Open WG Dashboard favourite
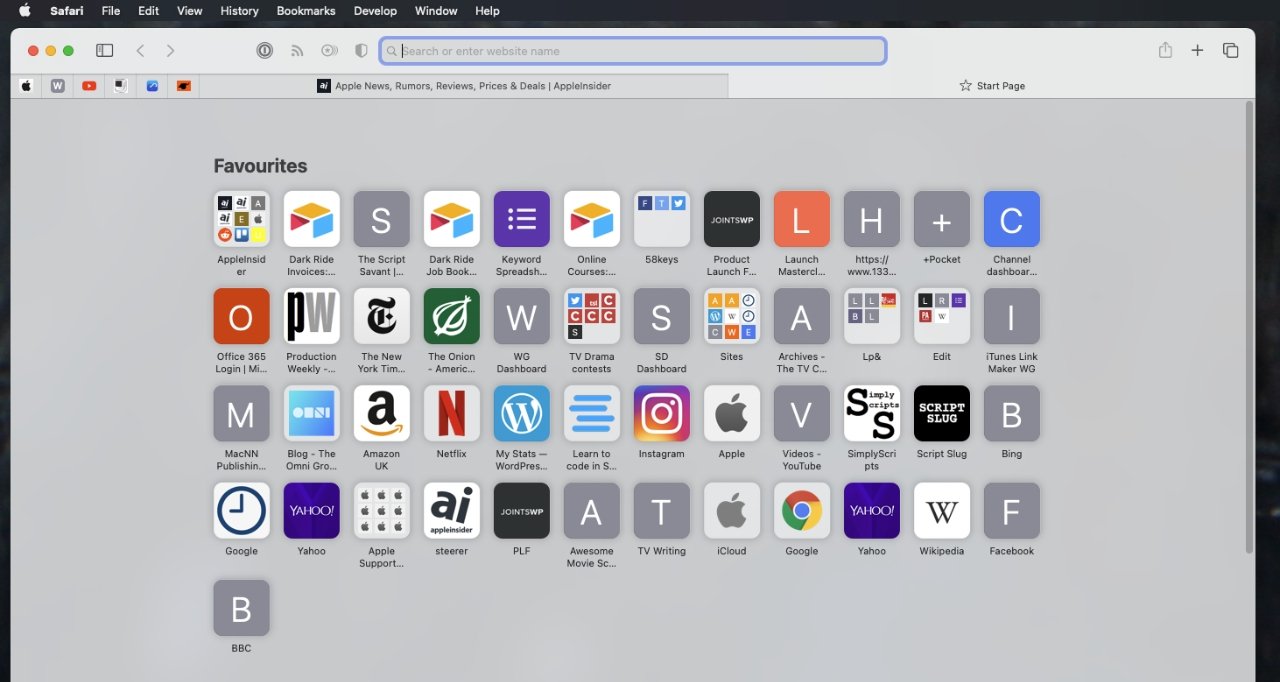1280x682 pixels. tap(521, 316)
